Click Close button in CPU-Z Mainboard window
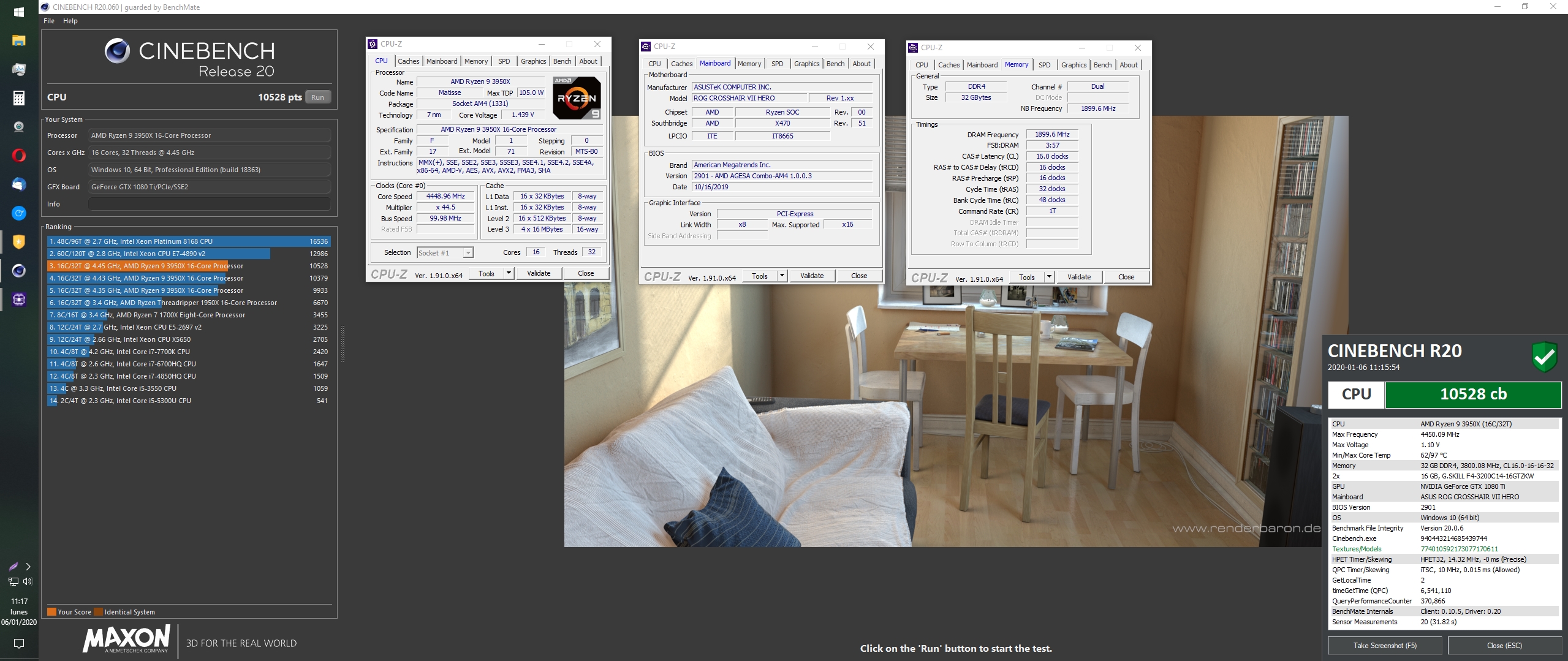The image size is (1568, 661). click(859, 276)
